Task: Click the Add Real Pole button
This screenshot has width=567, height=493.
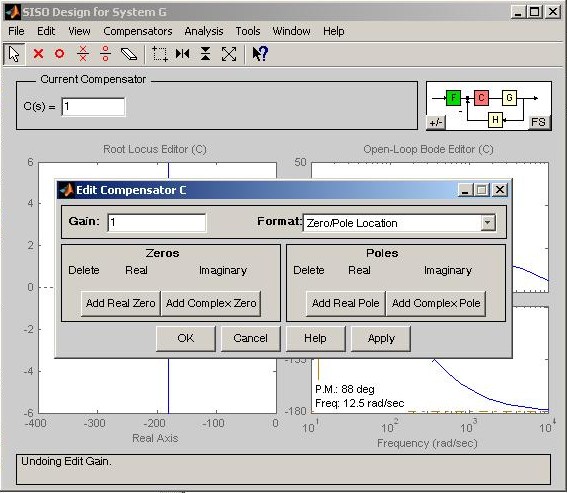Action: tap(346, 303)
